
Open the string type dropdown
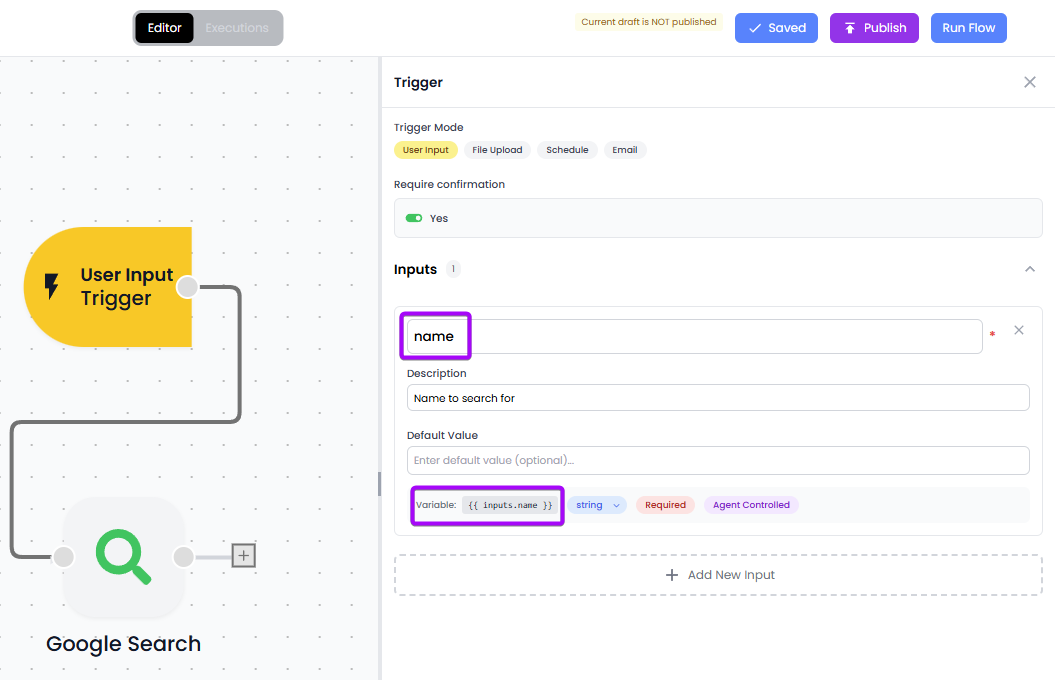pyautogui.click(x=597, y=505)
